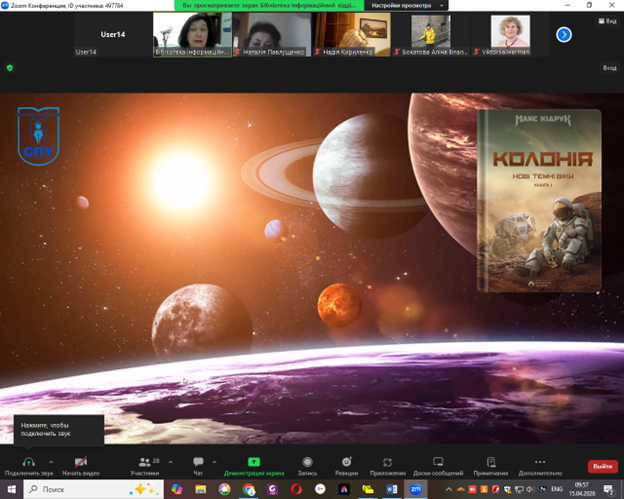Click the red Leave button
Viewport: 624px width, 499px height.
coord(602,466)
